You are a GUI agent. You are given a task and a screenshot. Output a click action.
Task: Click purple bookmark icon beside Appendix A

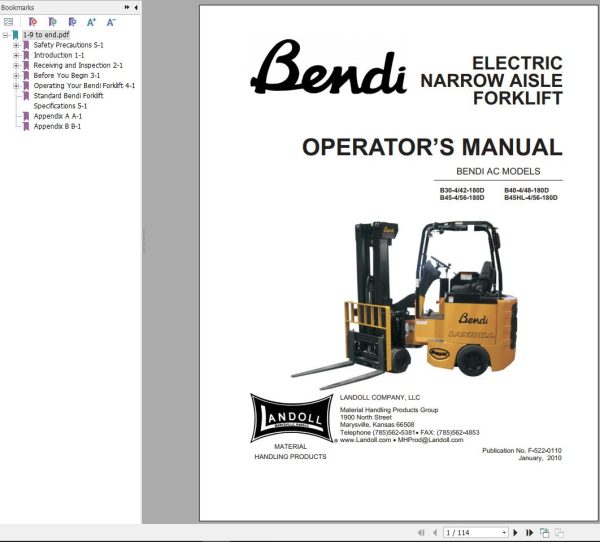coord(26,116)
